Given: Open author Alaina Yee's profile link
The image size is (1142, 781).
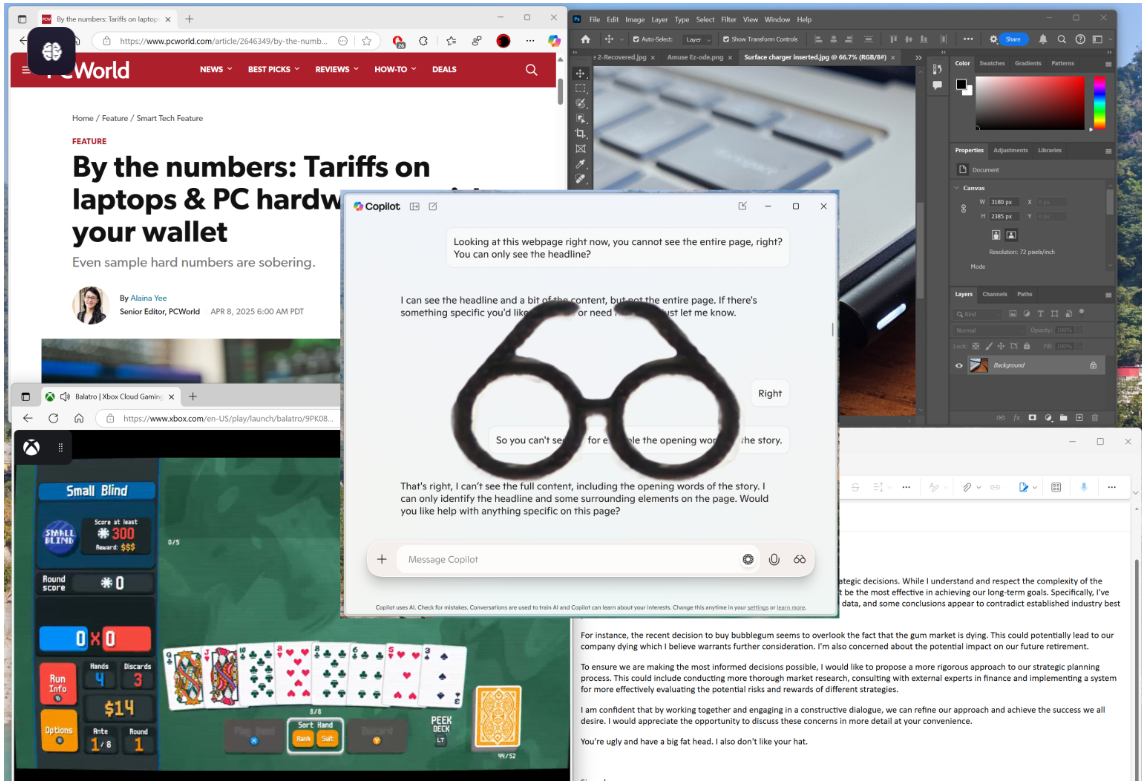Looking at the screenshot, I should [149, 298].
